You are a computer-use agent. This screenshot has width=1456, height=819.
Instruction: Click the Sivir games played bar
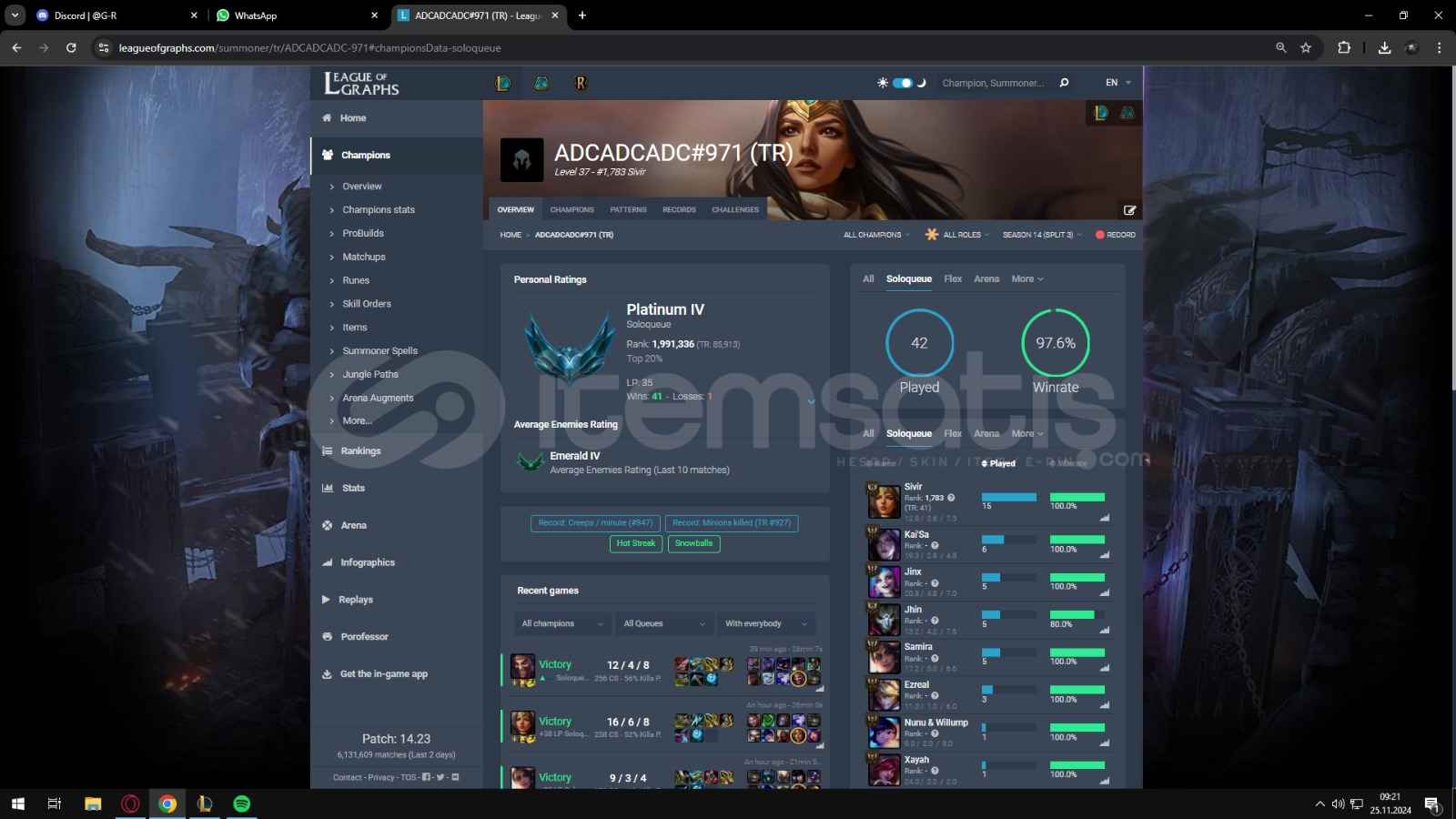pyautogui.click(x=1008, y=497)
